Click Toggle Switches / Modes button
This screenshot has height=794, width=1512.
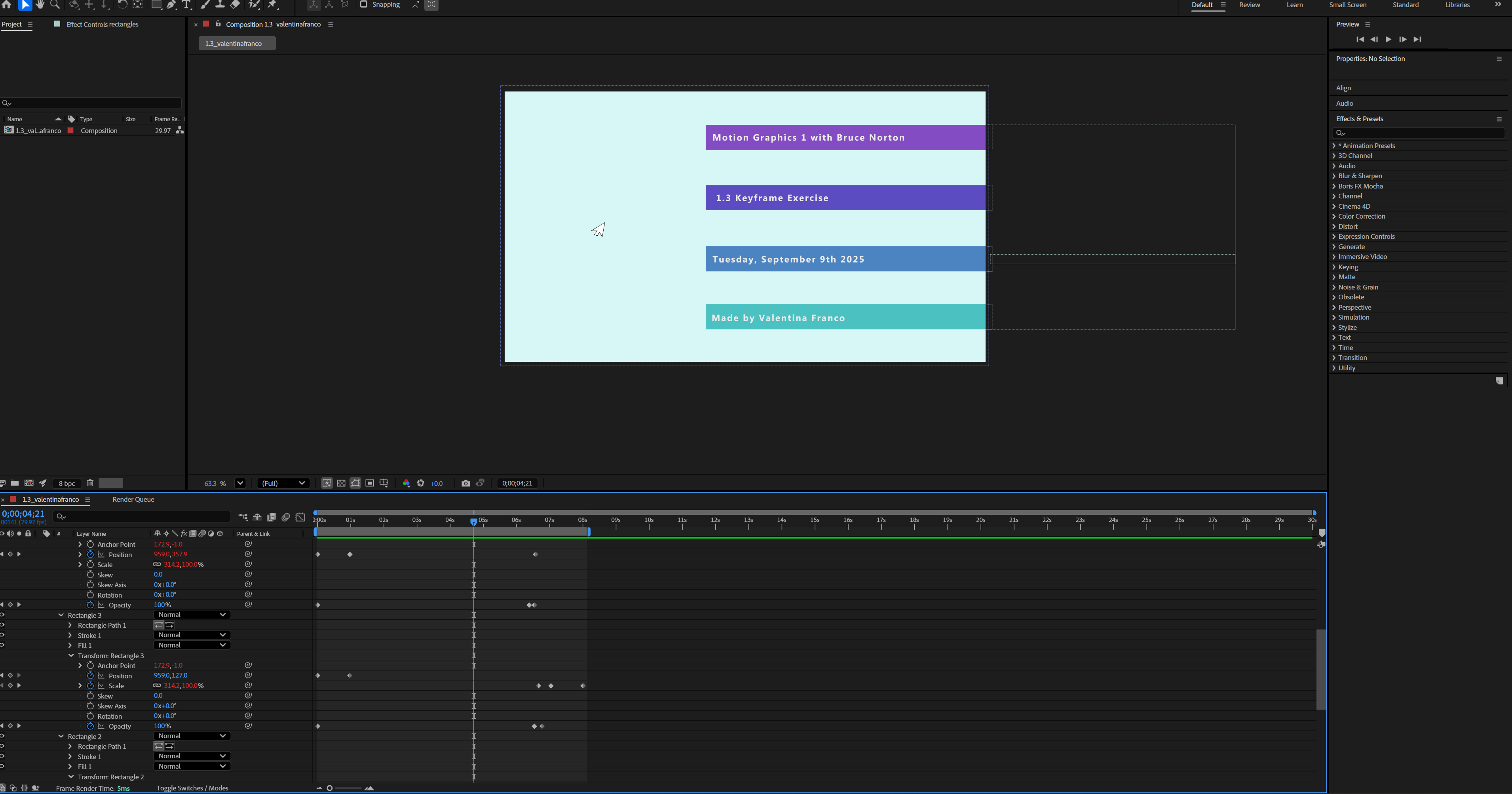(x=192, y=788)
